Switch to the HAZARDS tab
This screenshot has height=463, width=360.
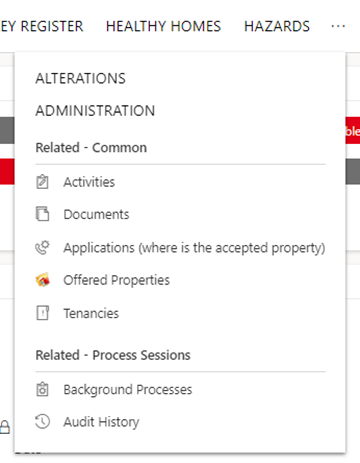click(277, 26)
